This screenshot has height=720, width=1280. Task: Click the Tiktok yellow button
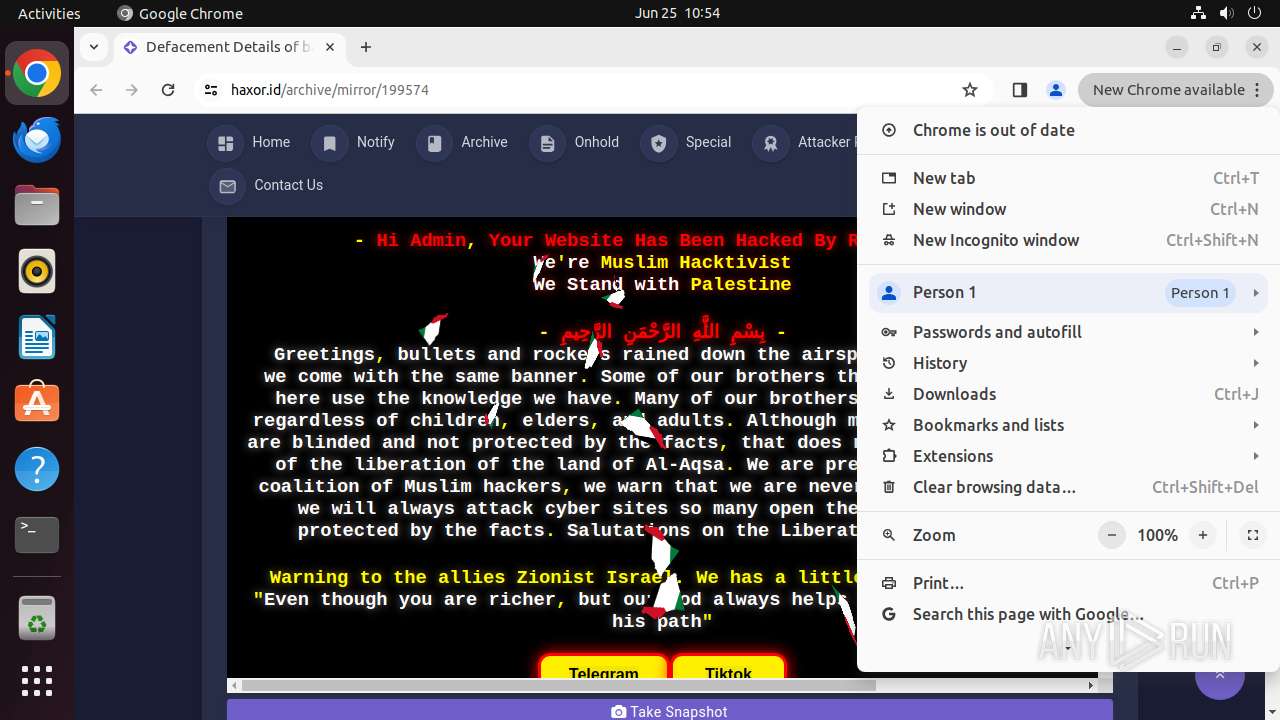pos(728,668)
